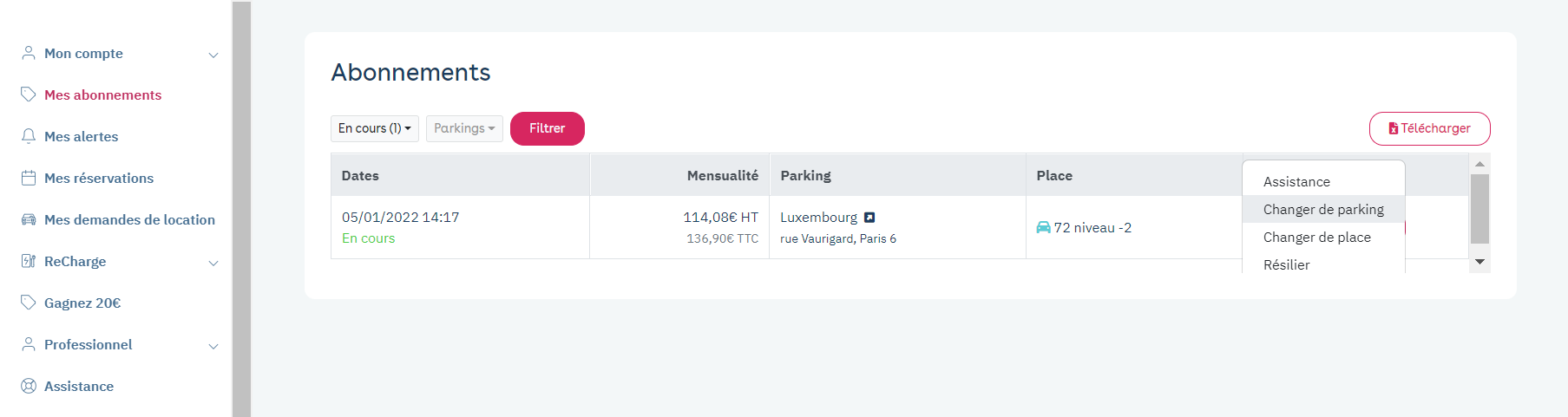Choose Résilier from the context menu
Screen dimensions: 1568x417
(1287, 264)
